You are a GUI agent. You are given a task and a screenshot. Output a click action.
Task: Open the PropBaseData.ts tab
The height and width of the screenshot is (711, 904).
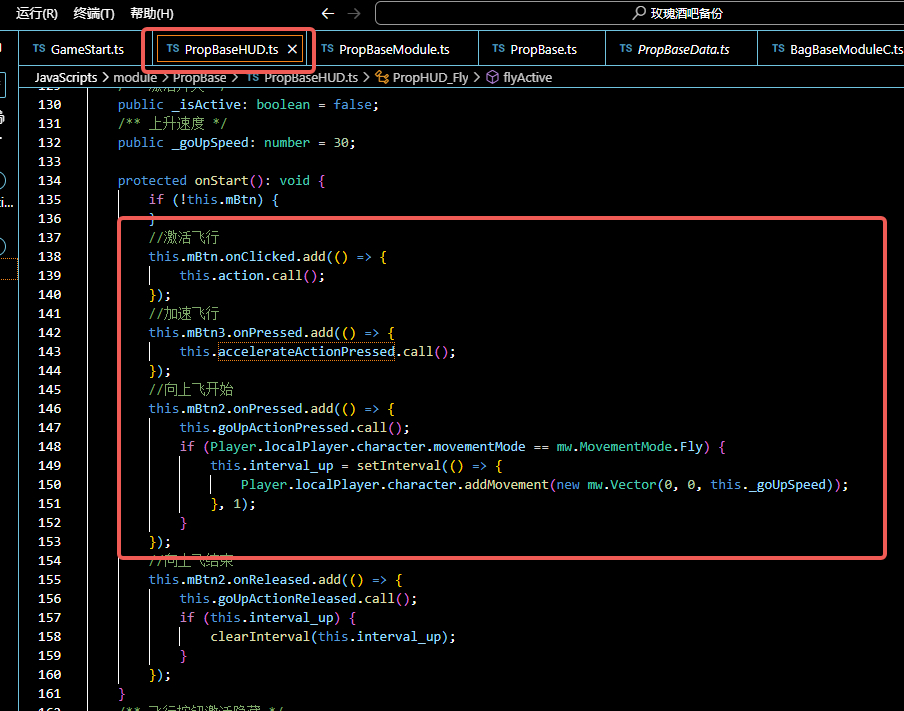point(683,49)
